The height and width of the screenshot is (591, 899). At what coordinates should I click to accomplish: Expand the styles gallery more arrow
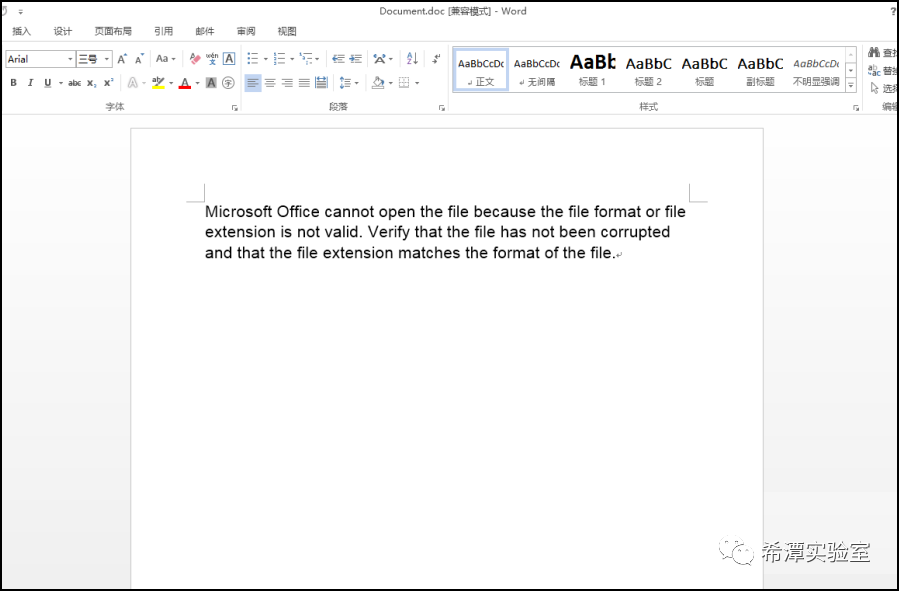coord(851,85)
